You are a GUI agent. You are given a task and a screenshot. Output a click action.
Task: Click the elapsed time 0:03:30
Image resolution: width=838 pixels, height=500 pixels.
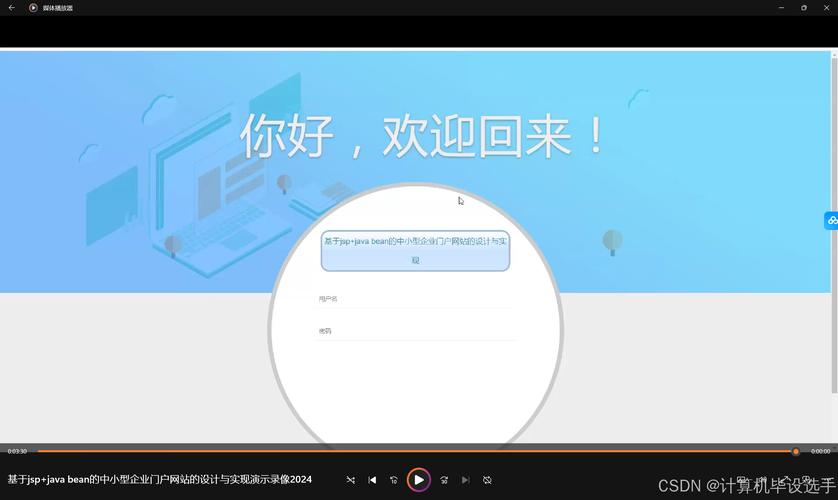tap(17, 451)
